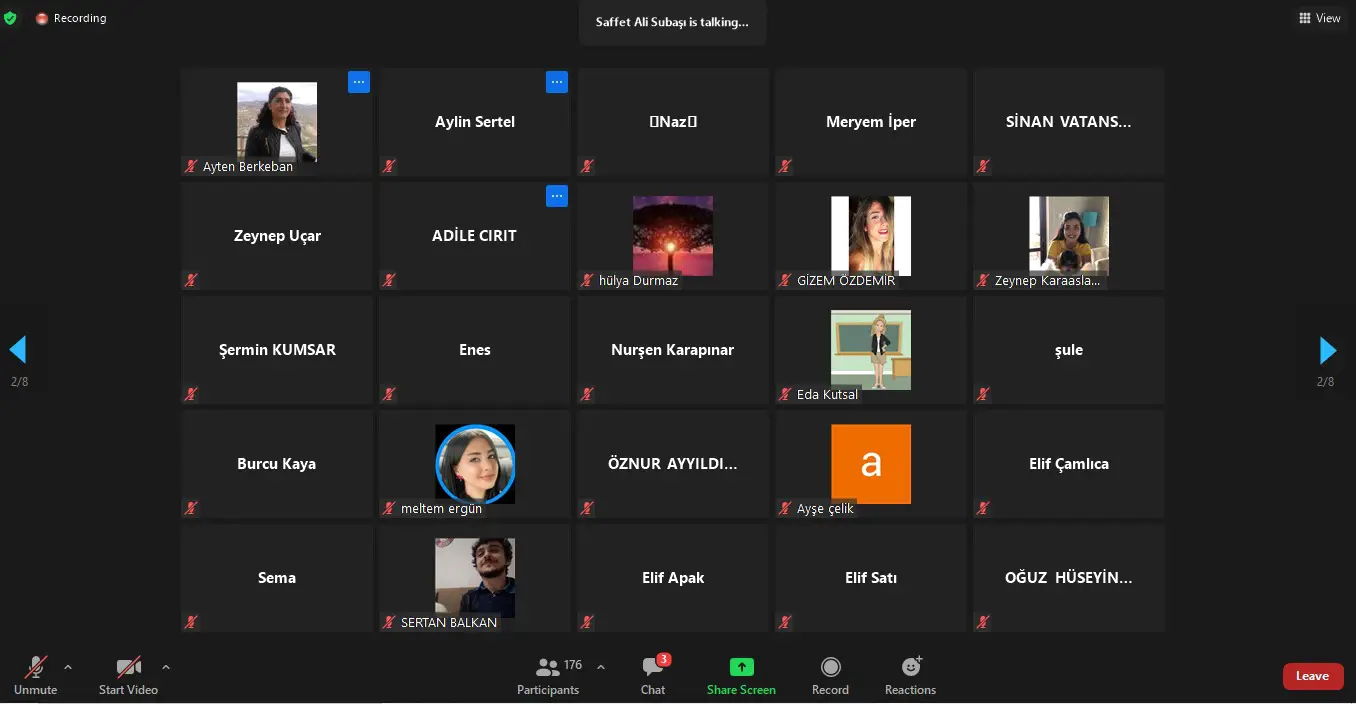Click the green encryption shield icon
Image resolution: width=1356 pixels, height=704 pixels.
pos(10,18)
